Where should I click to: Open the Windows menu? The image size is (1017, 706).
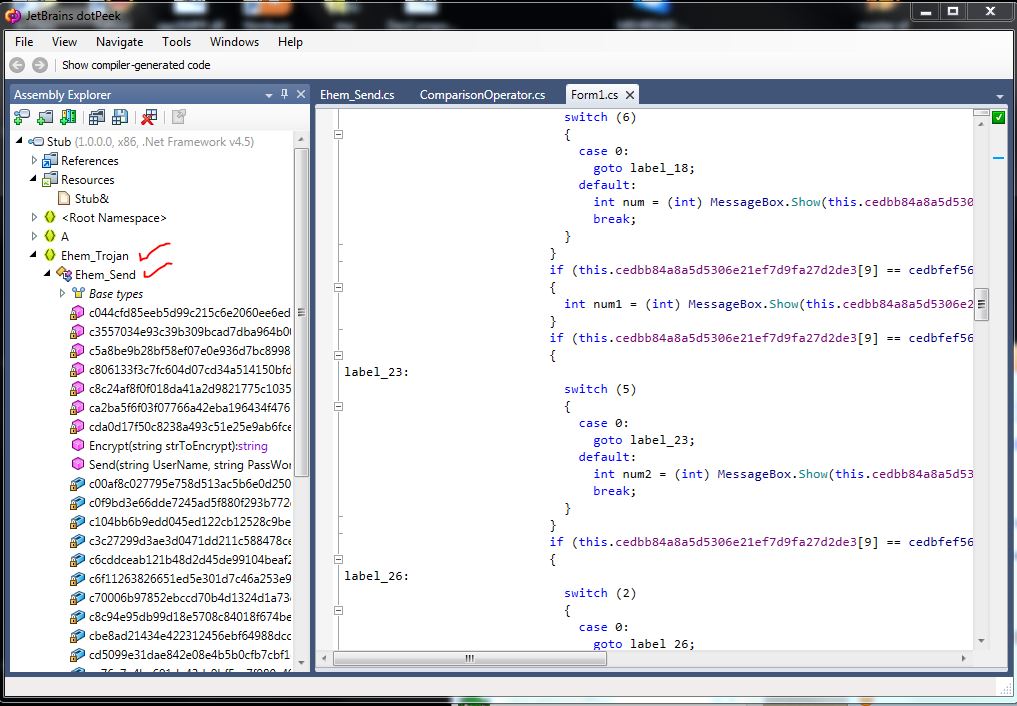pyautogui.click(x=234, y=41)
